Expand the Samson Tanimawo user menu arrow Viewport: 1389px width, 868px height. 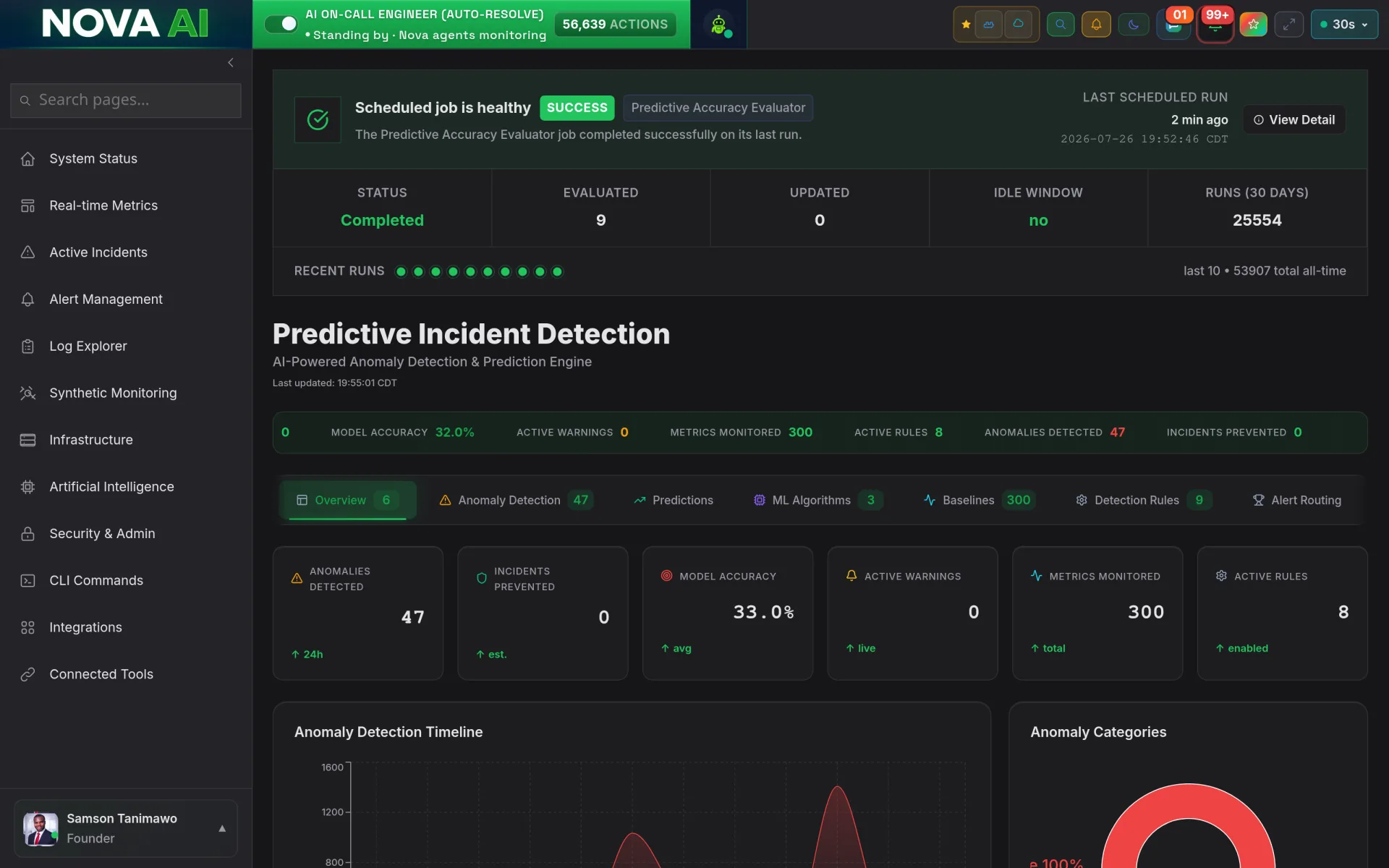tap(222, 829)
